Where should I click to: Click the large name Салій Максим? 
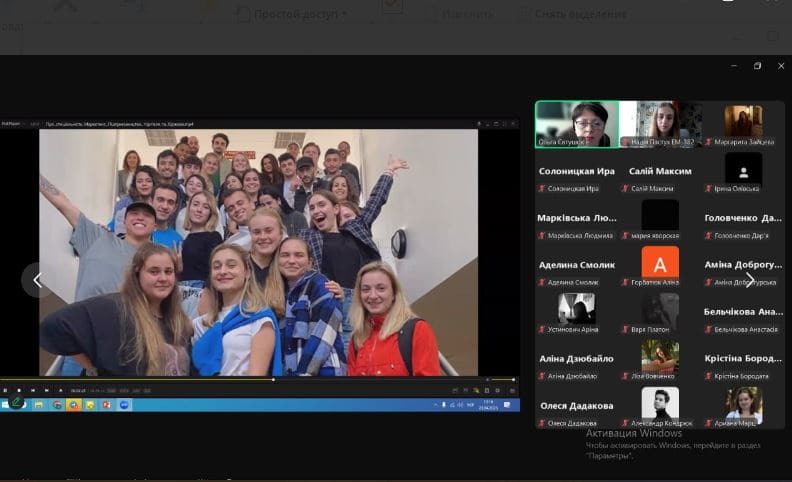pyautogui.click(x=660, y=171)
